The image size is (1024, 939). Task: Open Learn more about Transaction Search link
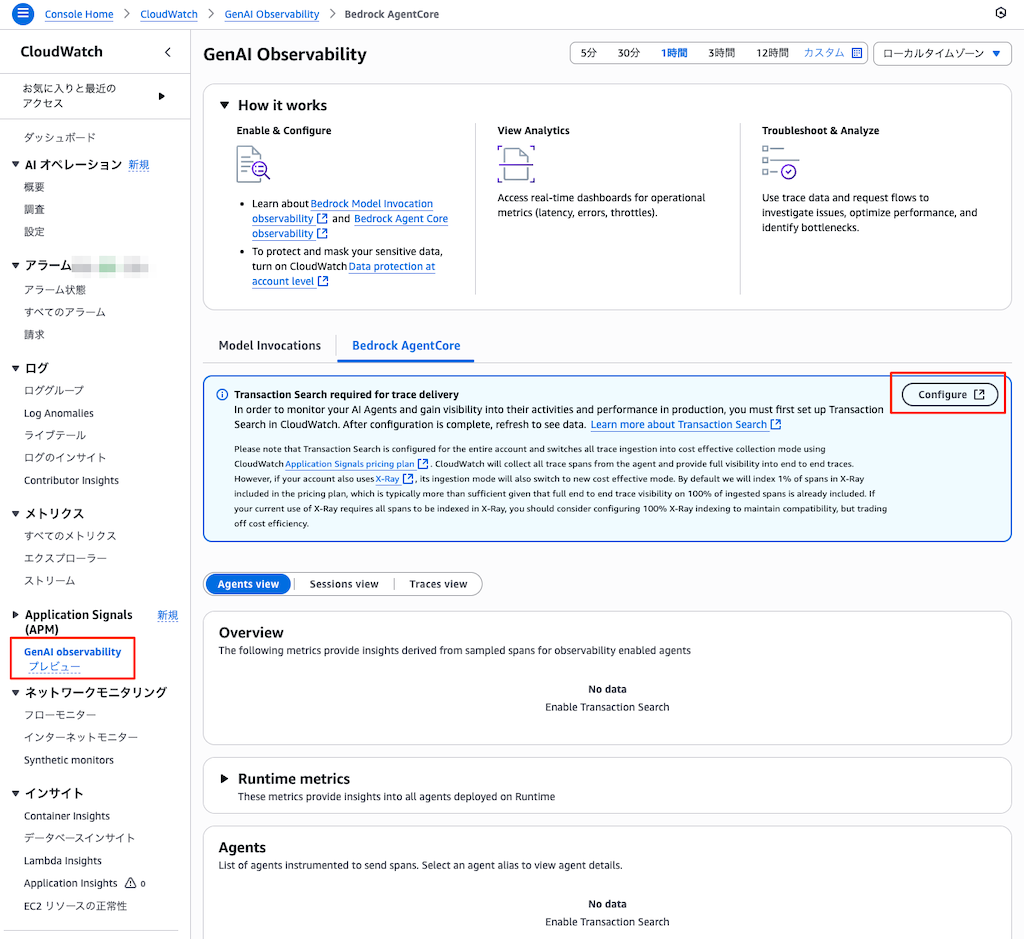(679, 424)
